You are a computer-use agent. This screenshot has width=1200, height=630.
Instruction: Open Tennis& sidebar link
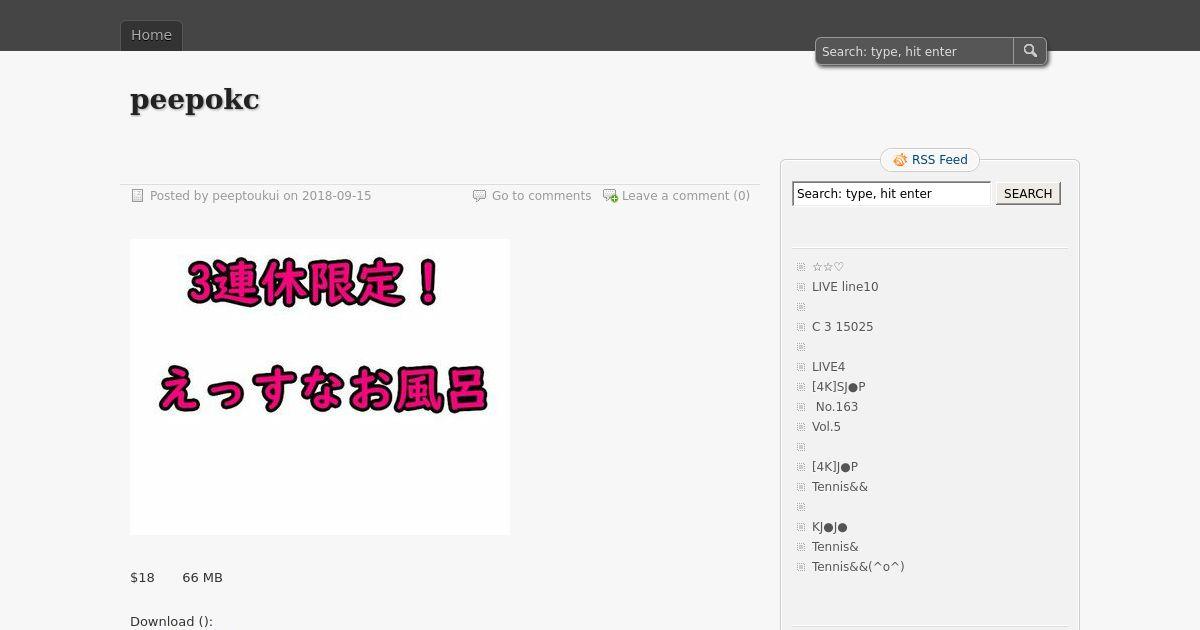pyautogui.click(x=835, y=547)
